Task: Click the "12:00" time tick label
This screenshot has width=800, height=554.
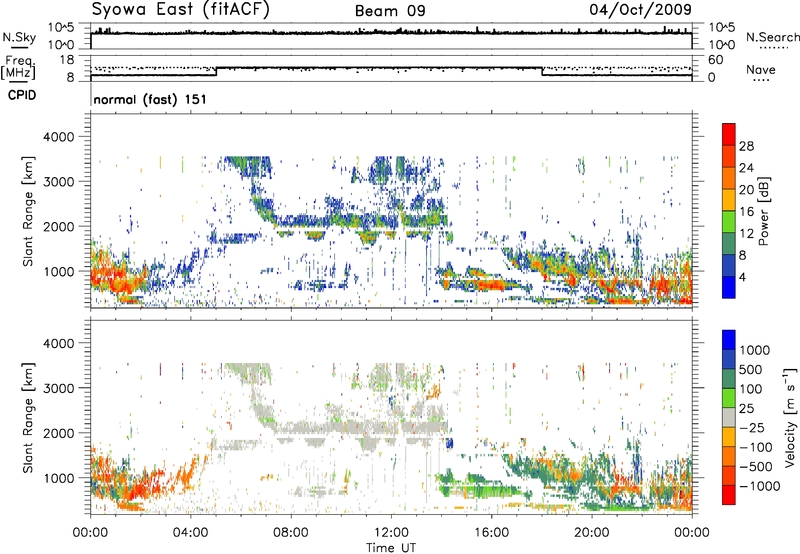Action: 391,533
